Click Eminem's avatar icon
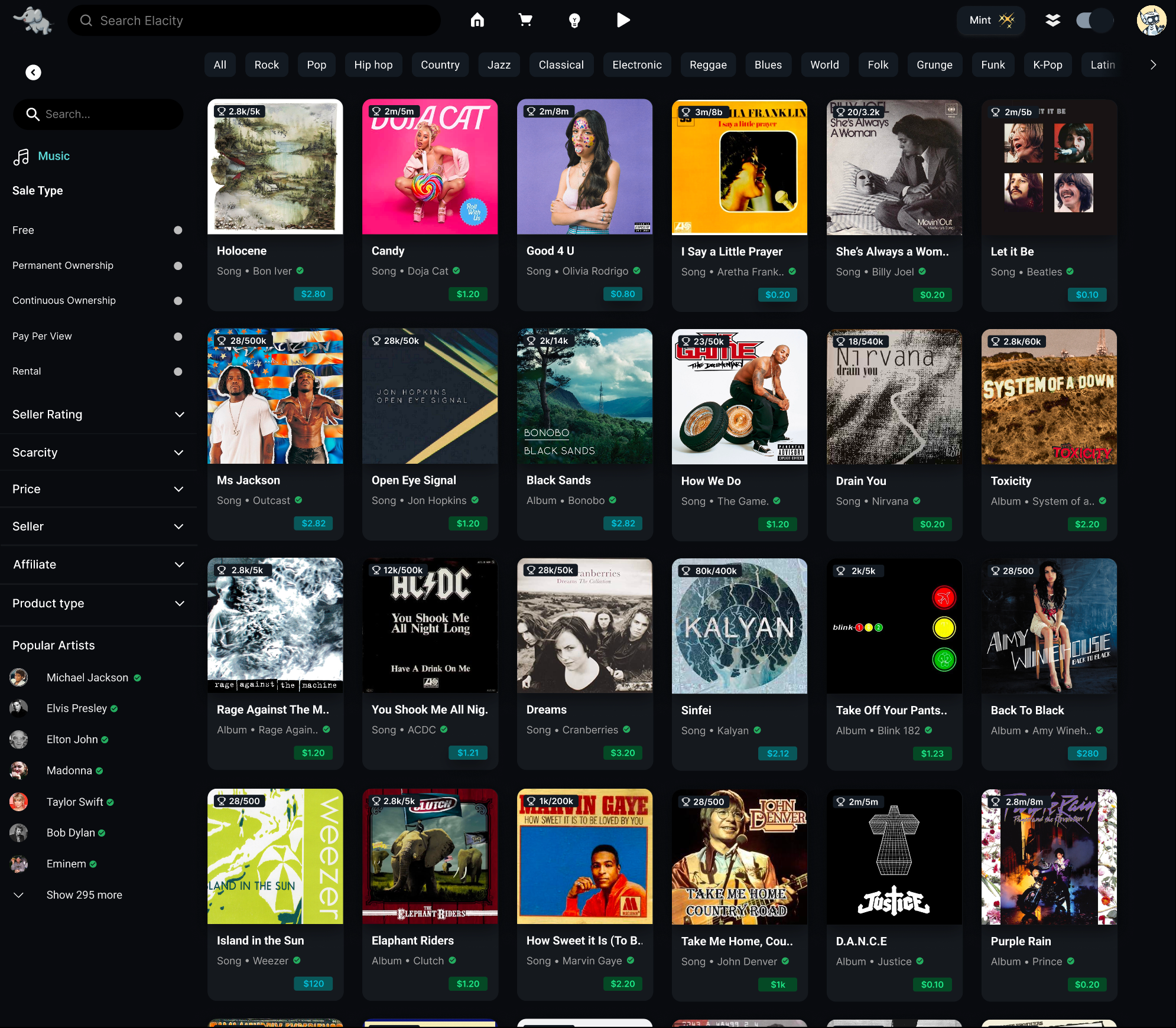 [x=19, y=864]
